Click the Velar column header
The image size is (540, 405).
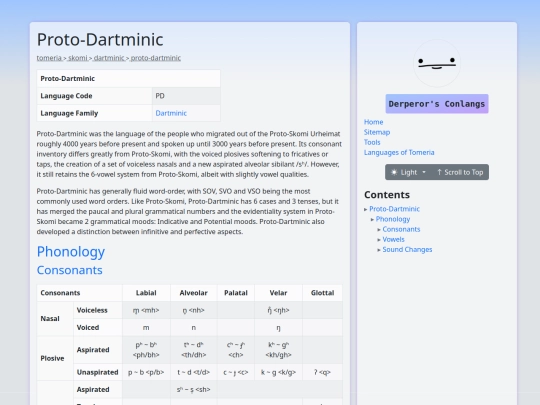tap(278, 293)
